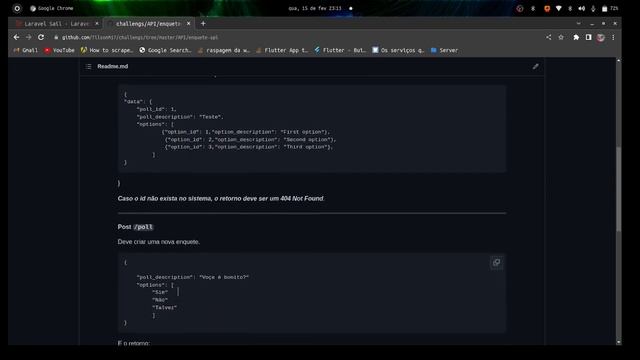Click the Readme.md file title
This screenshot has height=360, width=640.
point(113,66)
